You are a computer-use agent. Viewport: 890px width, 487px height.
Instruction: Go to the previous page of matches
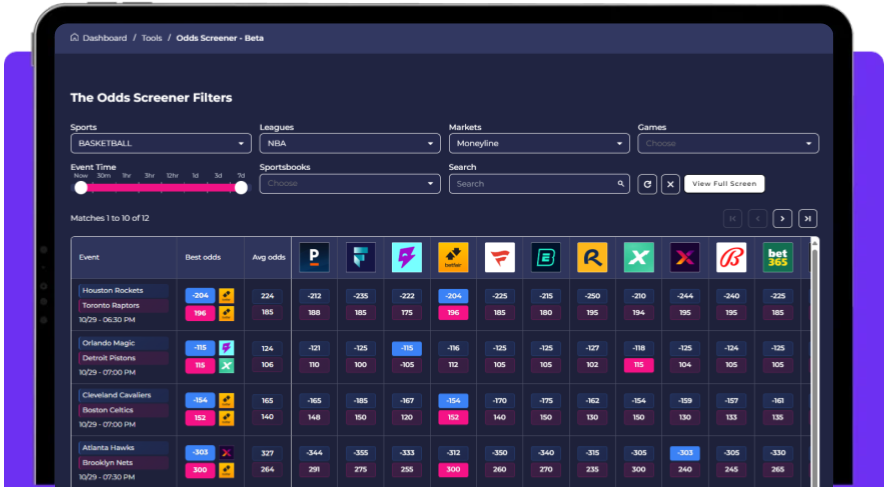click(758, 219)
